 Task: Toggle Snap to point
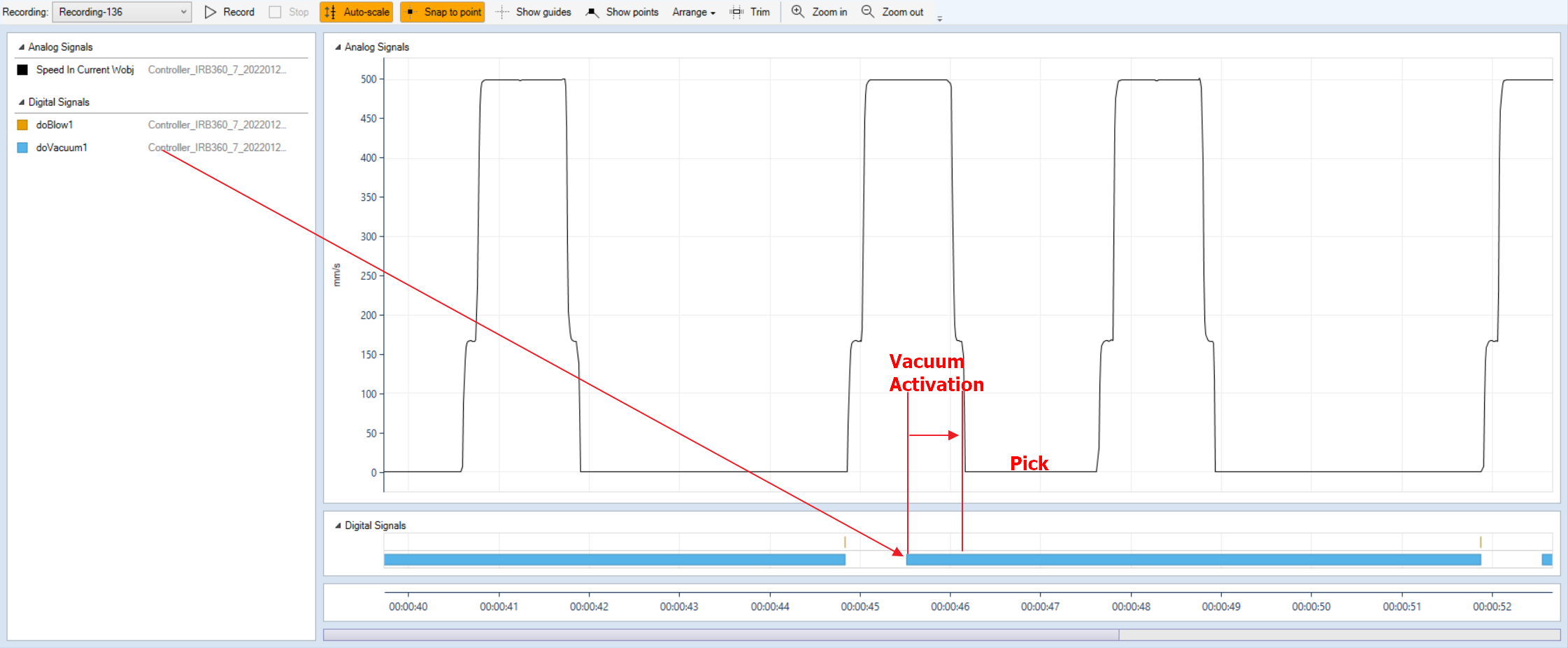click(x=442, y=12)
